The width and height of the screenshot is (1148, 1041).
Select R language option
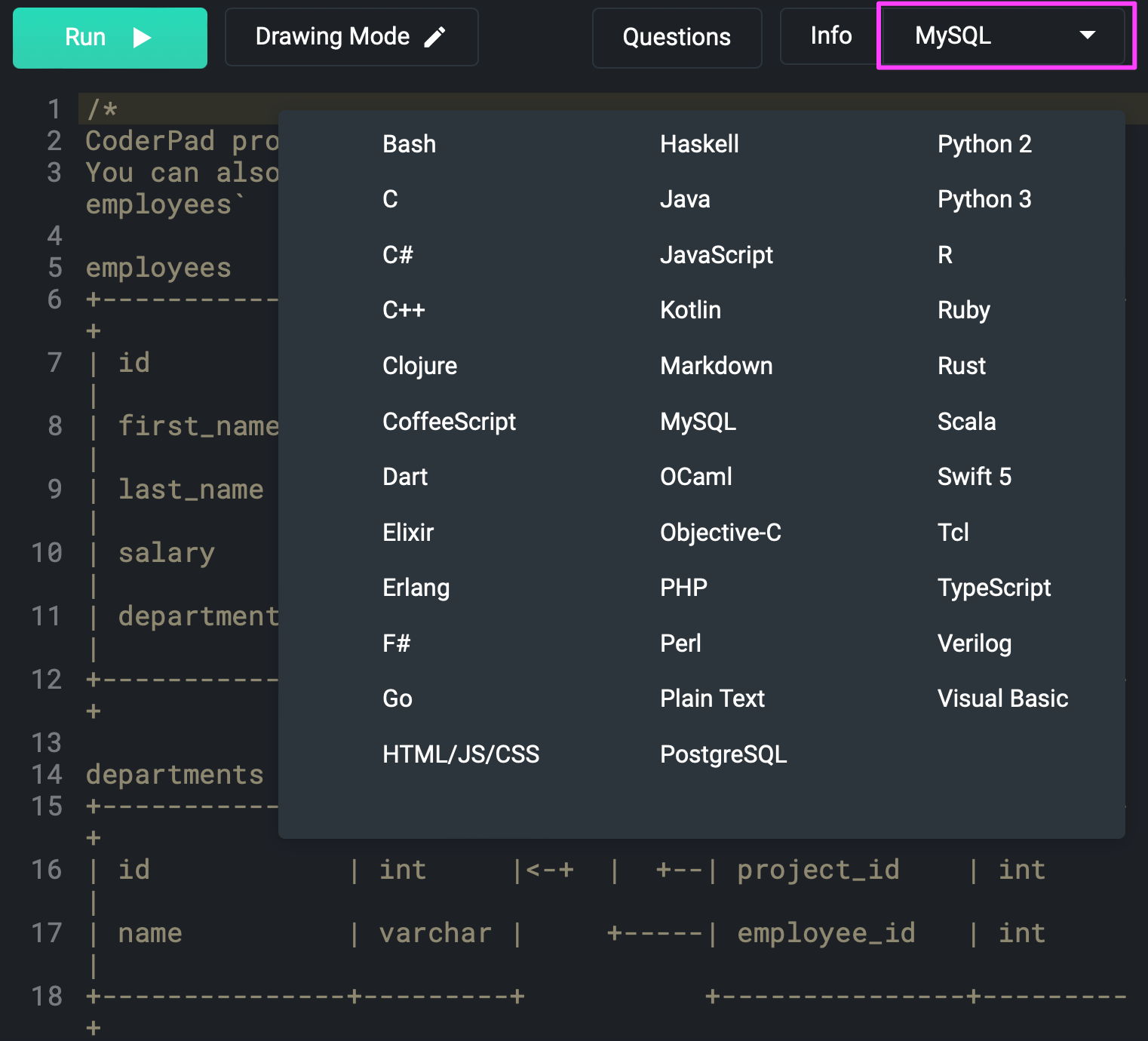(945, 255)
